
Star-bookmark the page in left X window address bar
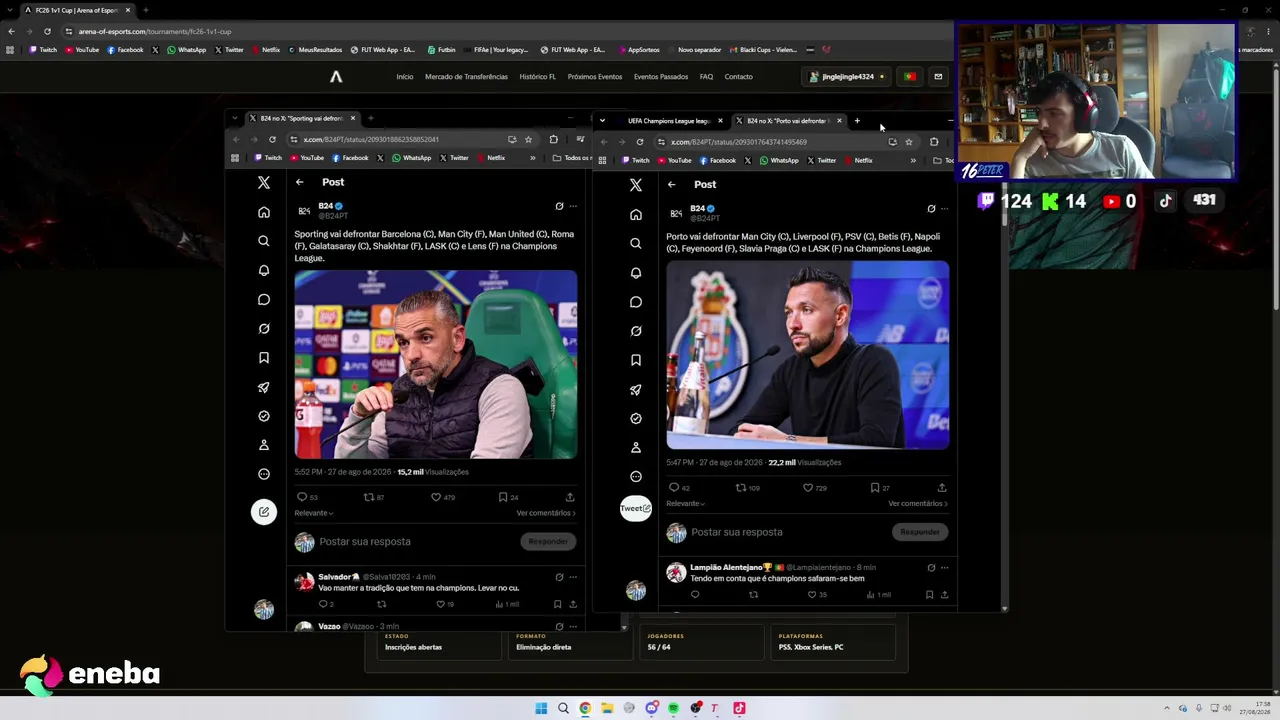[x=528, y=140]
